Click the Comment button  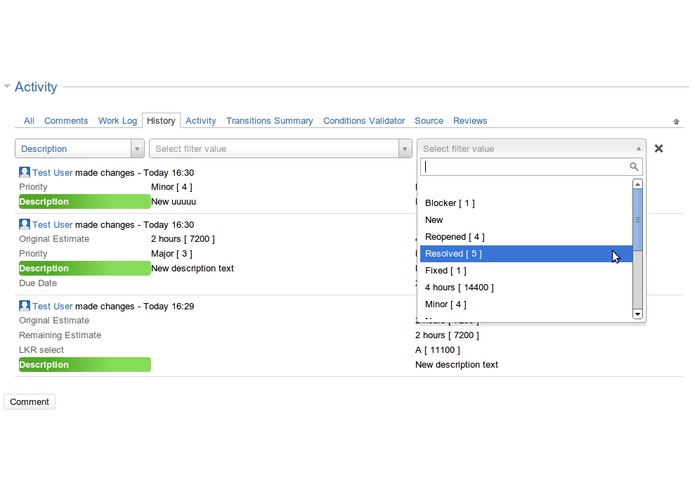[29, 402]
